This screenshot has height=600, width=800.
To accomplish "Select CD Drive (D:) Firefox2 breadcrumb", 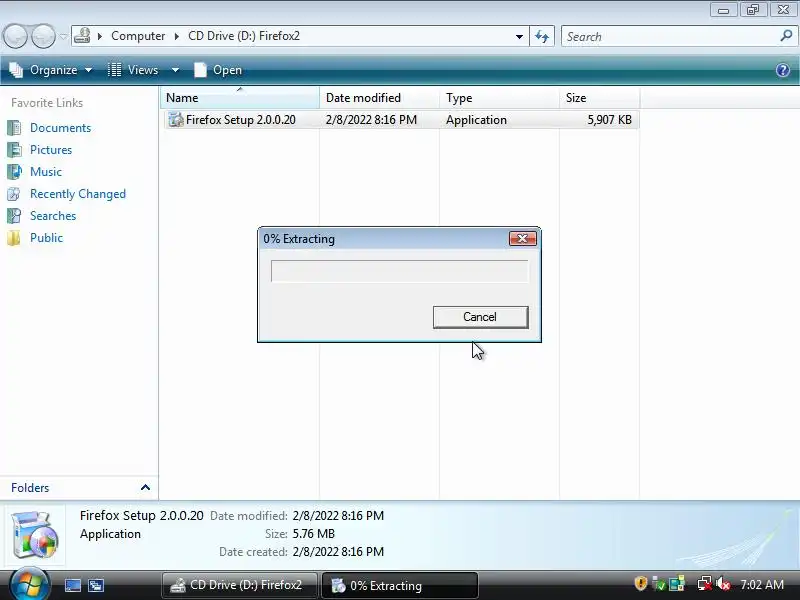I will [244, 36].
